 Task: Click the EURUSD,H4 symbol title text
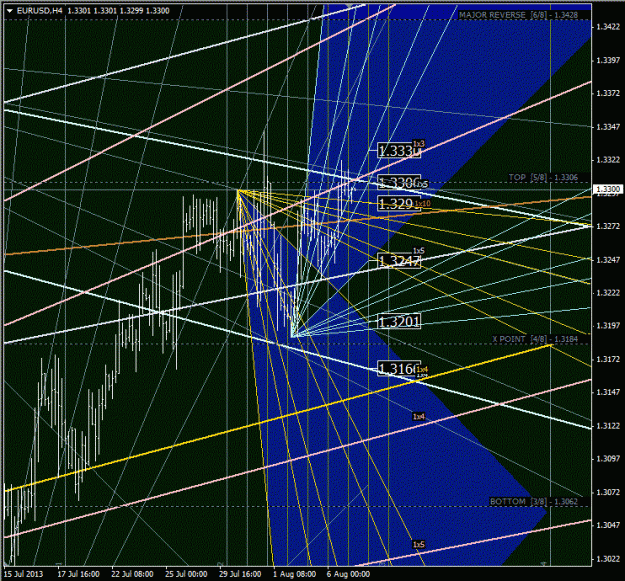[40, 11]
